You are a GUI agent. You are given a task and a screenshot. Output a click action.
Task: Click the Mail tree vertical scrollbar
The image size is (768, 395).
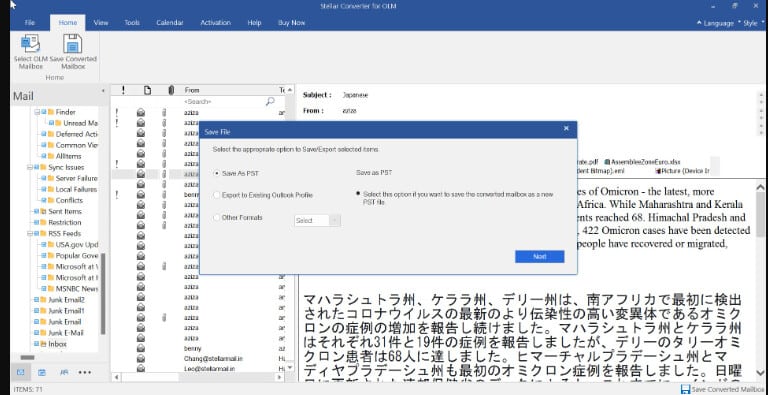103,294
